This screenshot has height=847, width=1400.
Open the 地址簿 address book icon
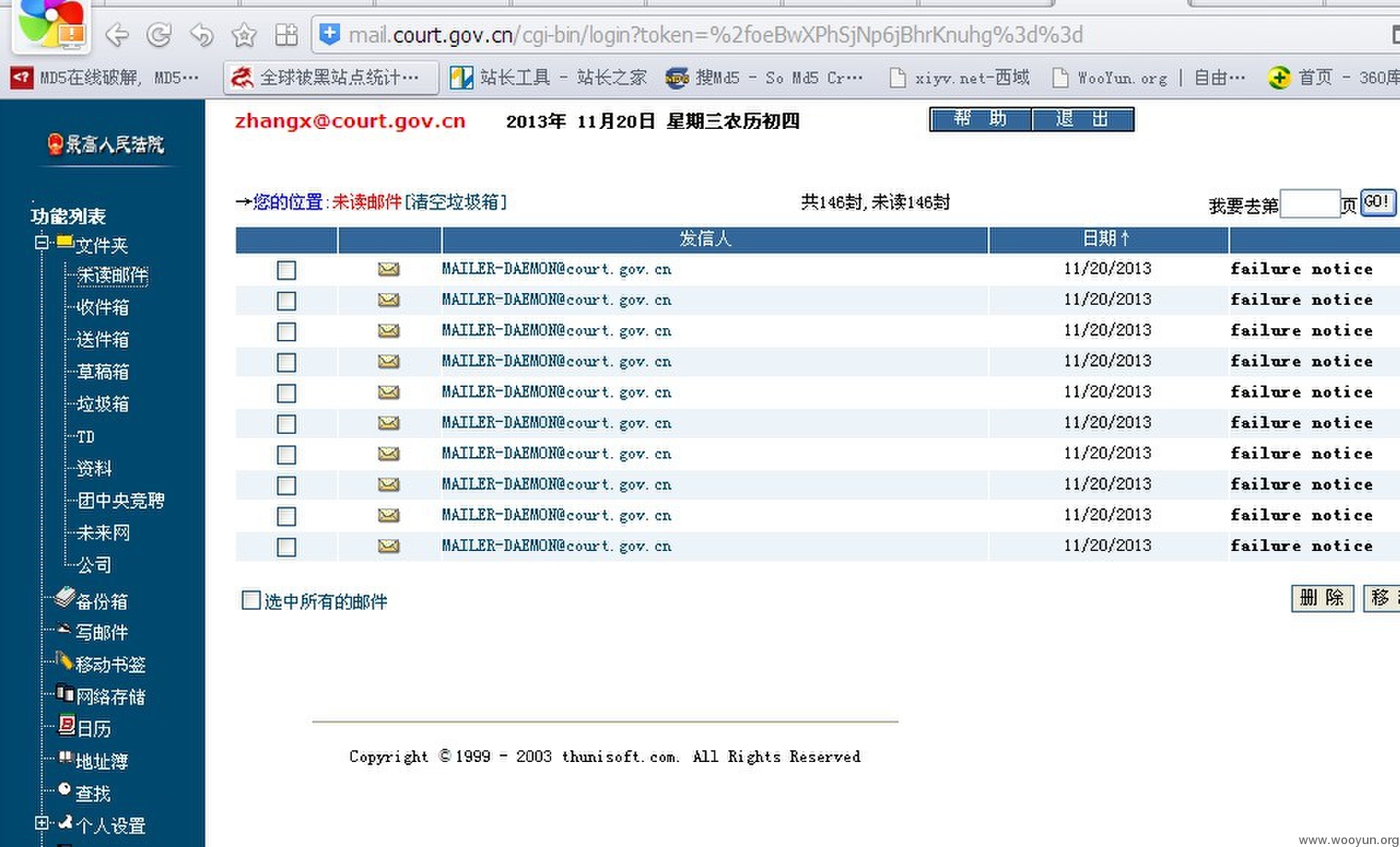point(65,757)
